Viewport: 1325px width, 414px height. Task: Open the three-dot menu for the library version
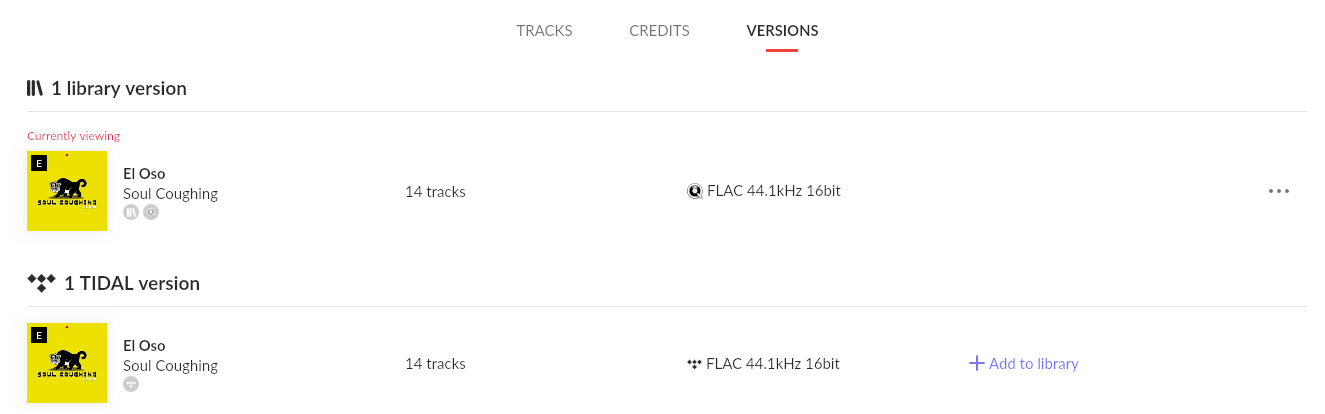pos(1278,191)
